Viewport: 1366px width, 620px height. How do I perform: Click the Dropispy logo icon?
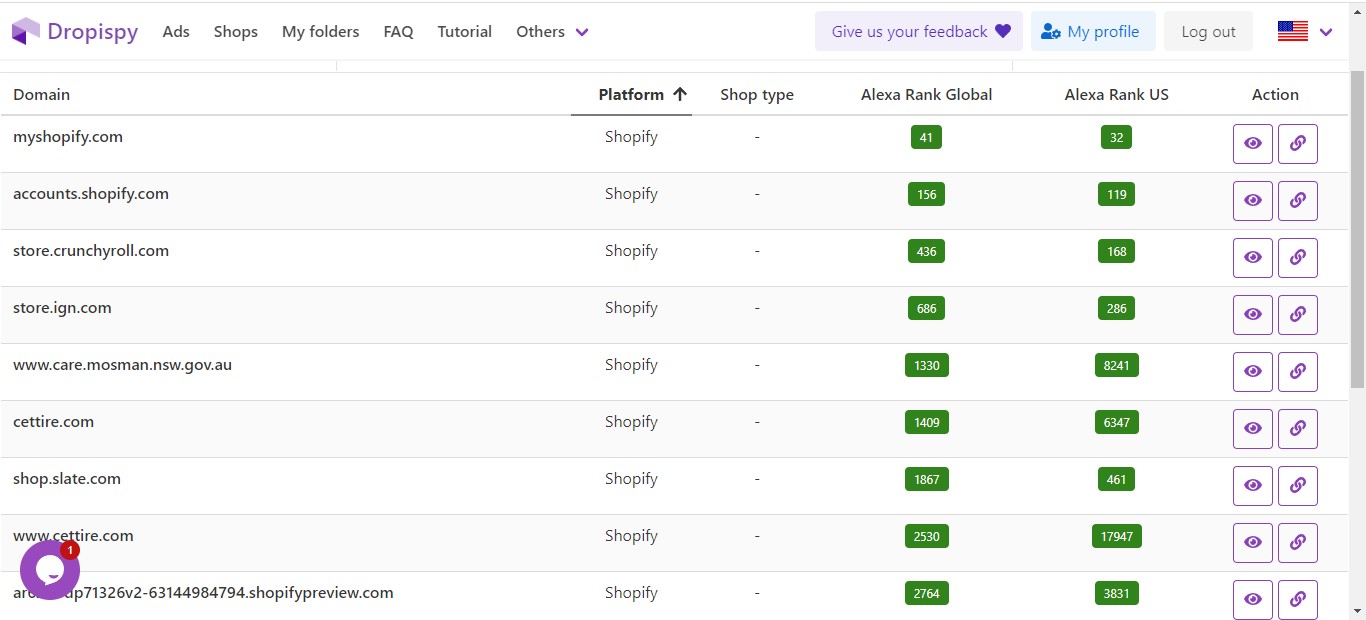click(x=26, y=31)
